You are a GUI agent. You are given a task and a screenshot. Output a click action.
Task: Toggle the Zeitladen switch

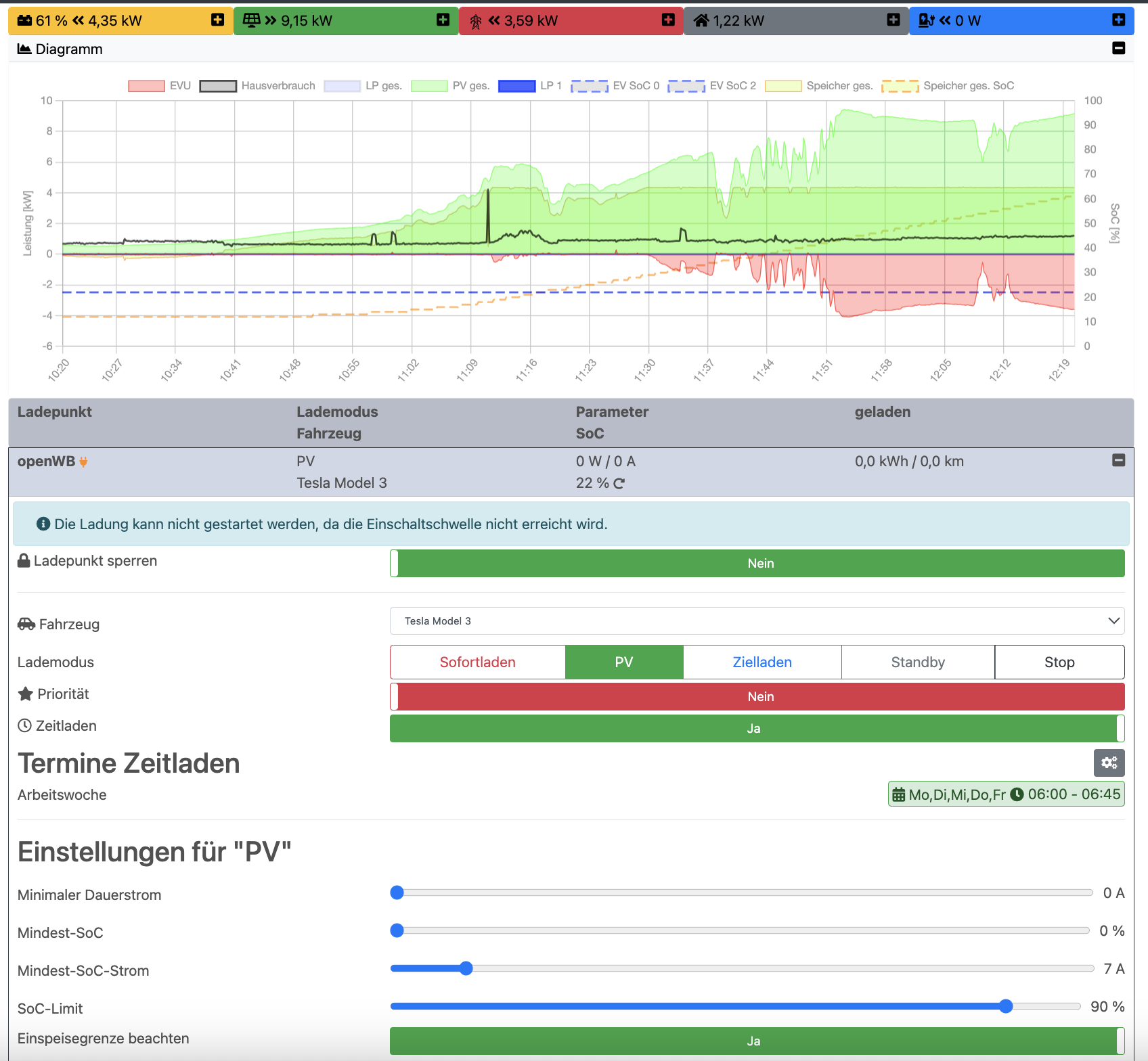[x=757, y=728]
